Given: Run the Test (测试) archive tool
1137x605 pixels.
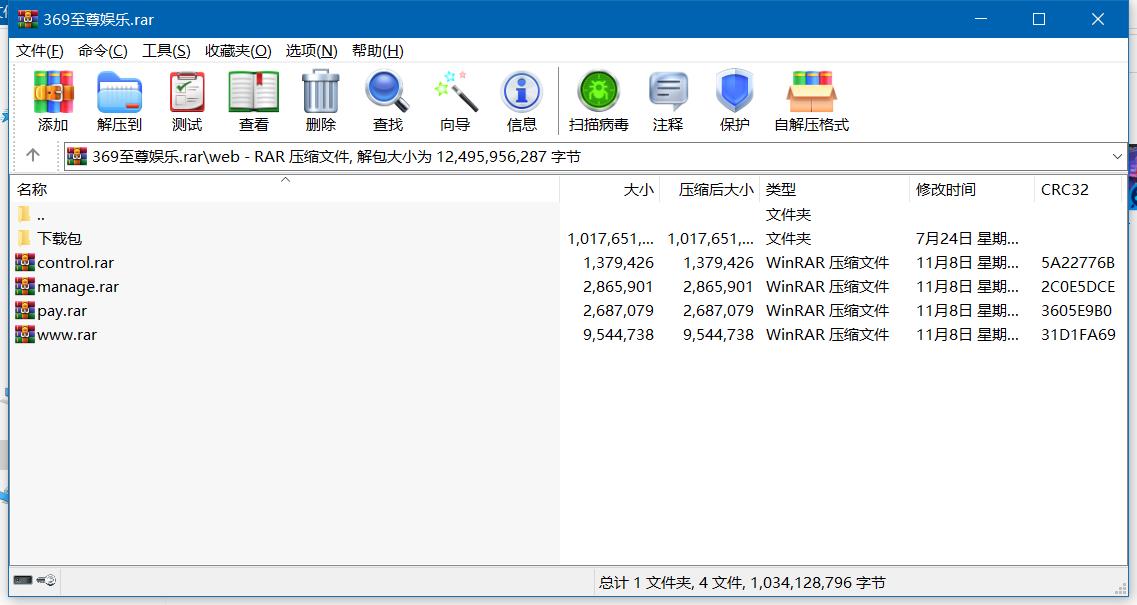Looking at the screenshot, I should pyautogui.click(x=186, y=101).
